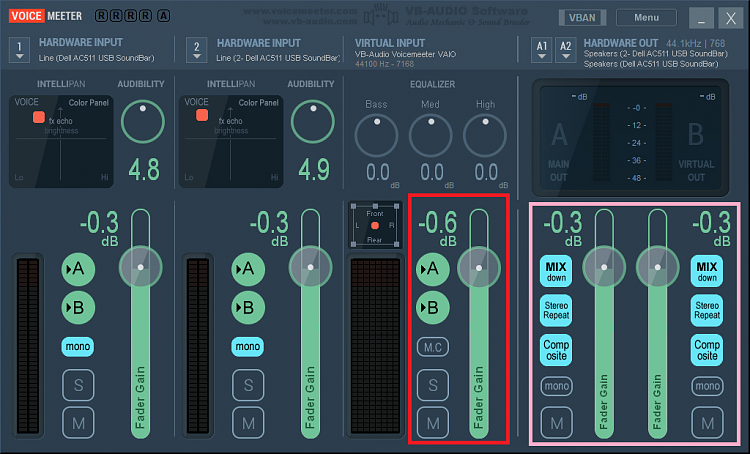Enable mono on hardware input 2
Viewport: 750px width, 454px height.
point(247,346)
